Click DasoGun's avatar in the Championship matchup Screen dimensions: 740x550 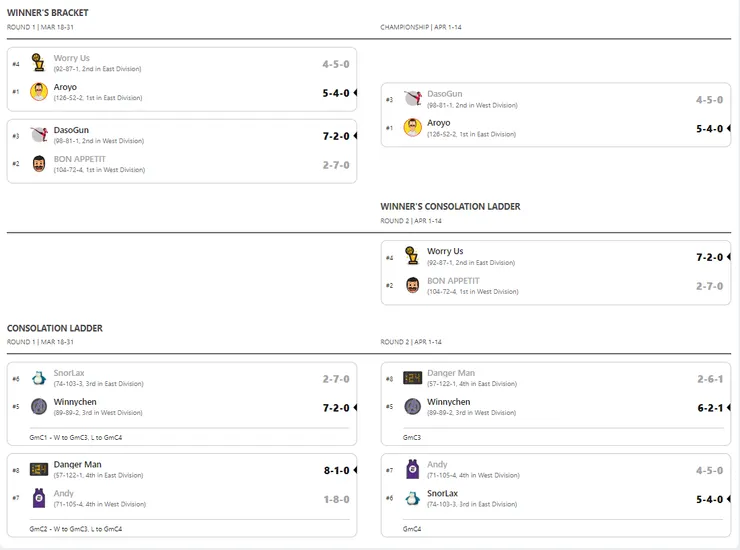coord(413,98)
